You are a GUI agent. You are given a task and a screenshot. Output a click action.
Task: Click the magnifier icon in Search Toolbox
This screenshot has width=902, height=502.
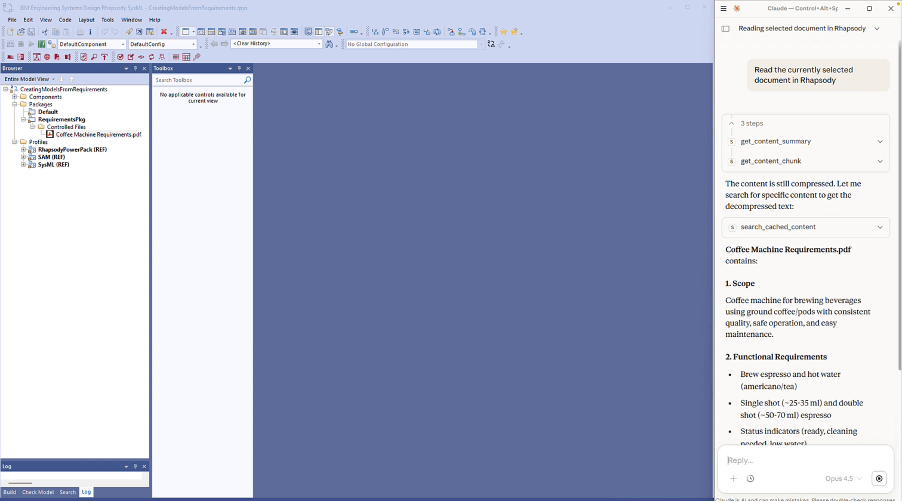[x=247, y=80]
